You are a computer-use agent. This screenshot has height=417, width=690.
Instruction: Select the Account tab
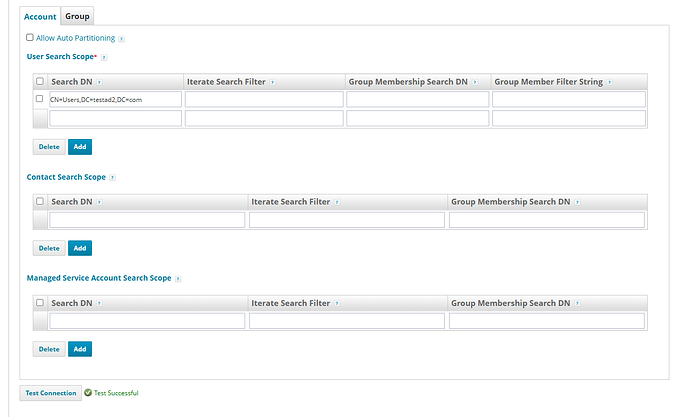coord(40,16)
